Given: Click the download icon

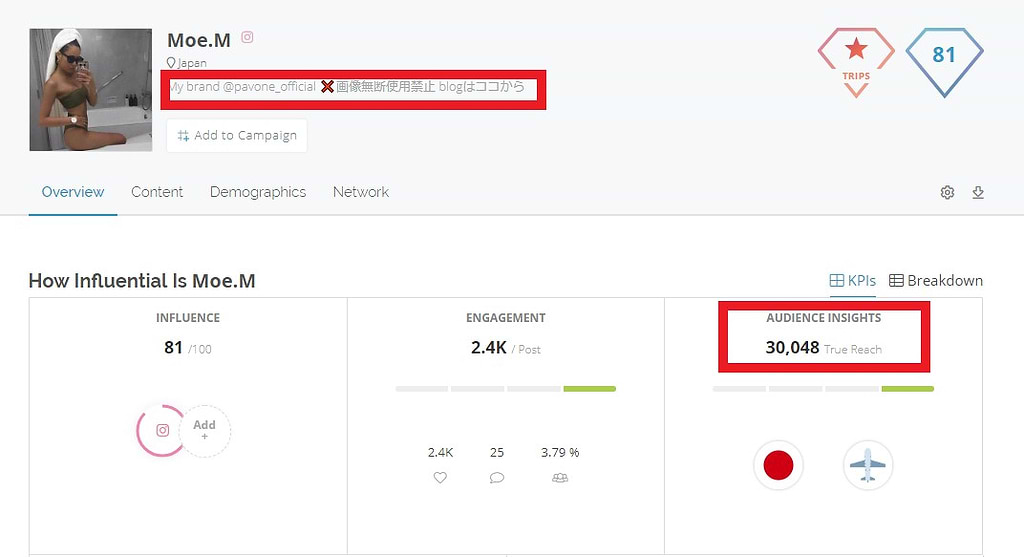Looking at the screenshot, I should click(x=978, y=193).
